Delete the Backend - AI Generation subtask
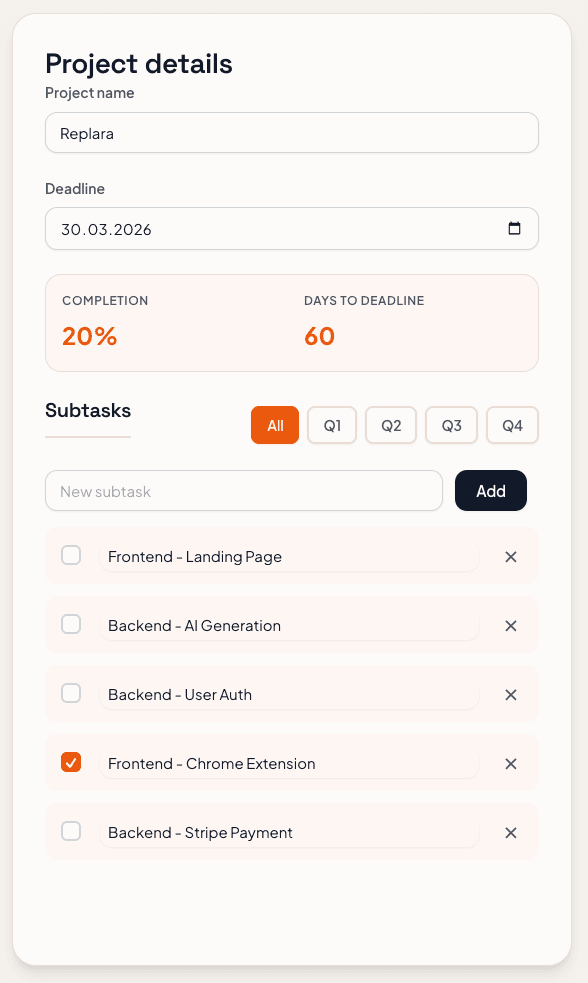 511,625
